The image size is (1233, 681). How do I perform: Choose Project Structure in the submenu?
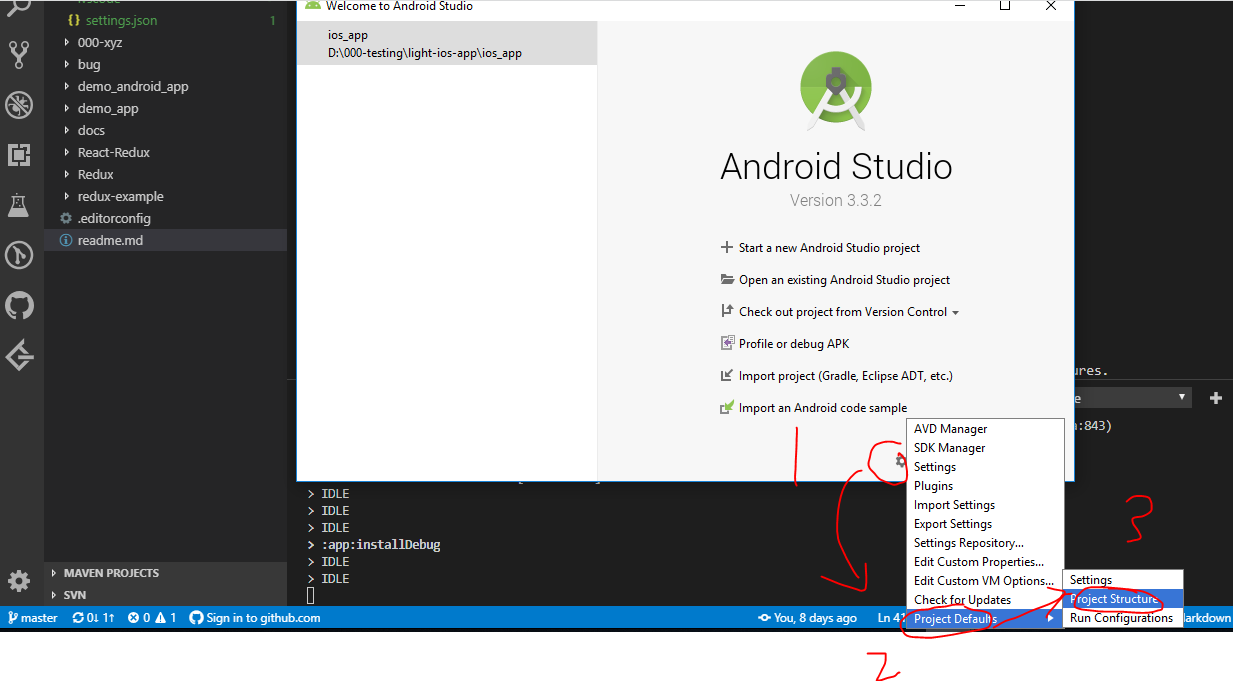click(1123, 599)
